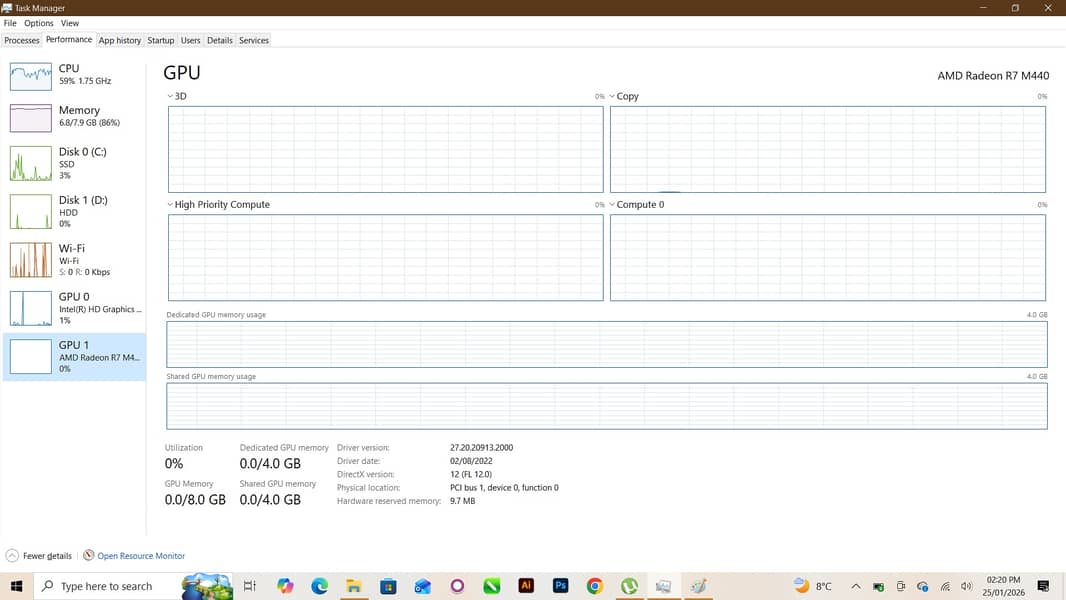Click the Fewer details chevron icon

pyautogui.click(x=12, y=556)
